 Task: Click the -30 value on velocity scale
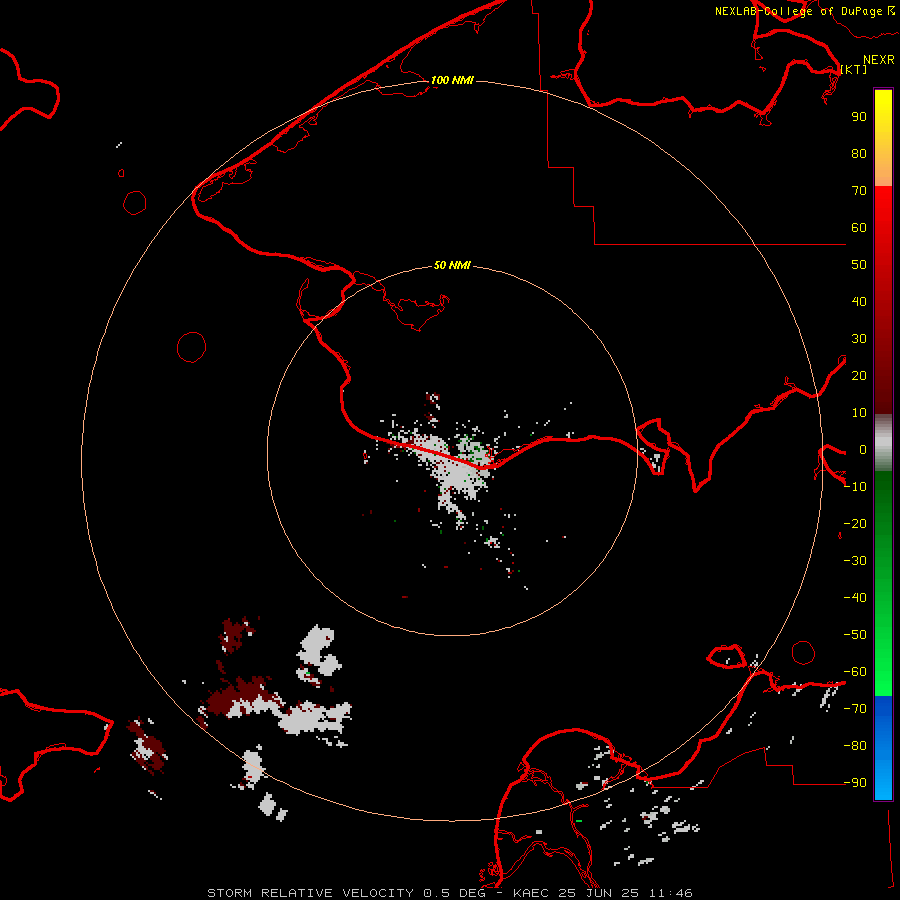[x=855, y=561]
